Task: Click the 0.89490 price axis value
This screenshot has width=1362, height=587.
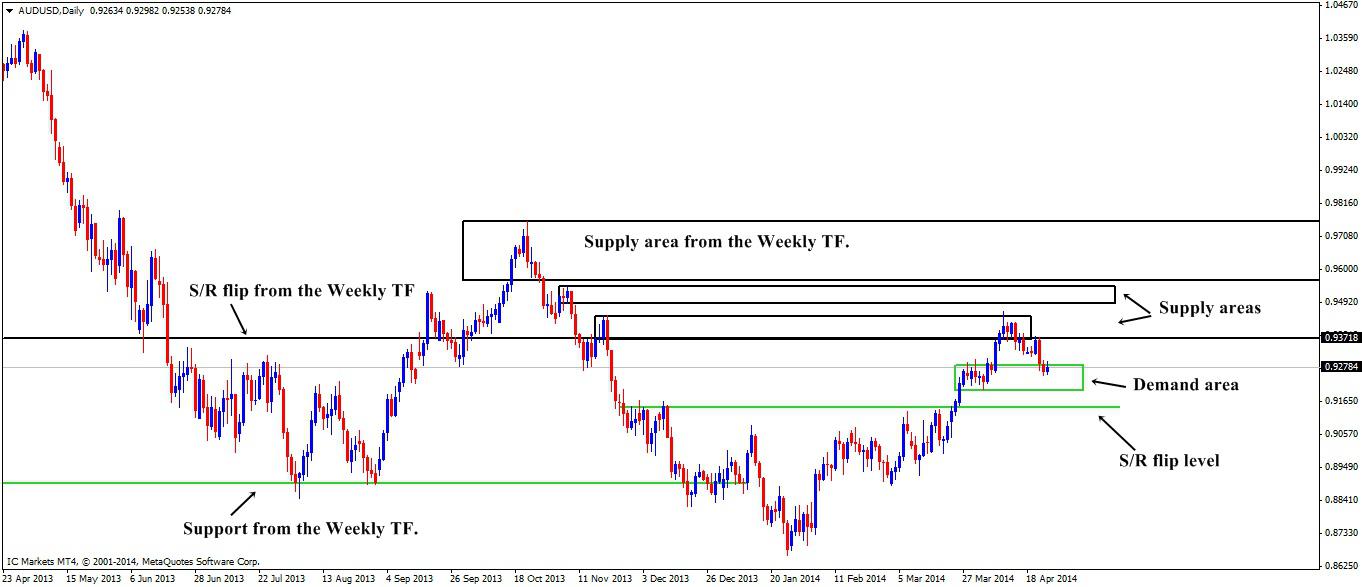Action: click(1341, 467)
